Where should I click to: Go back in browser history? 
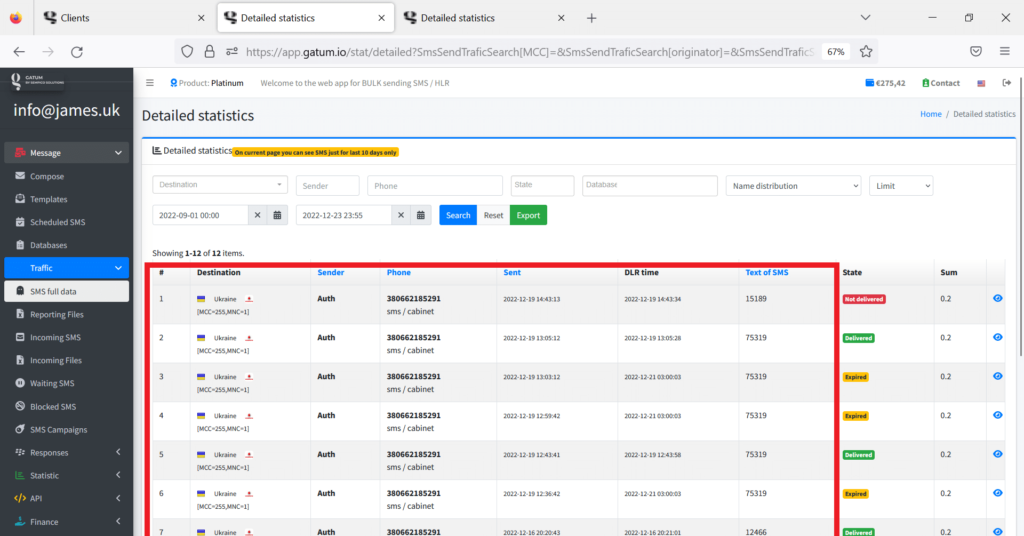(19, 52)
